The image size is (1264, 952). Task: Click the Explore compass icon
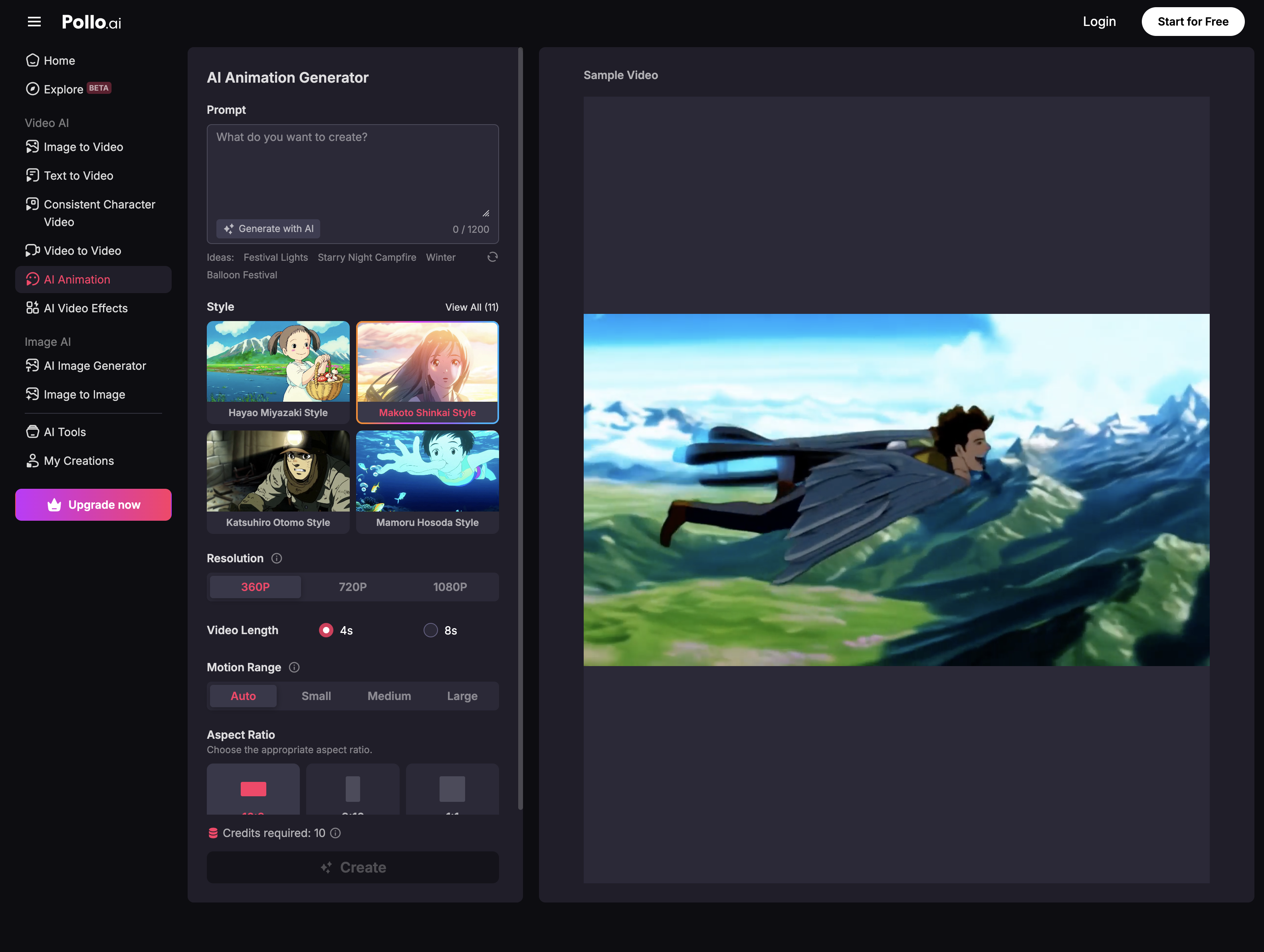coord(33,89)
